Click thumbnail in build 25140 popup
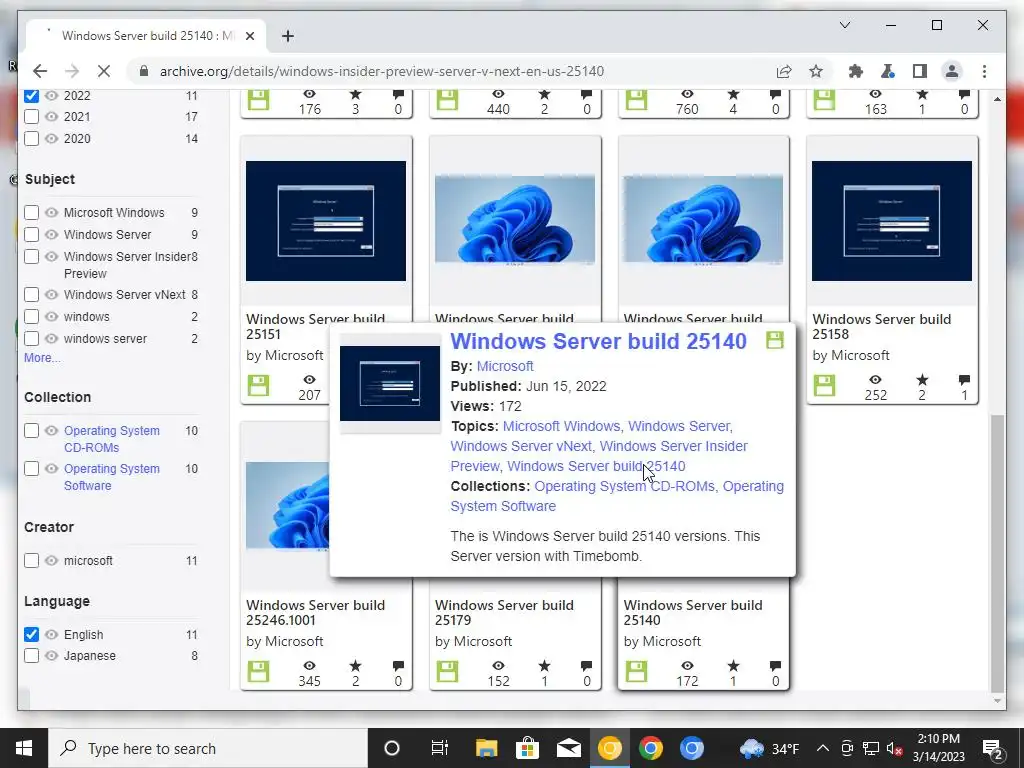 [390, 383]
